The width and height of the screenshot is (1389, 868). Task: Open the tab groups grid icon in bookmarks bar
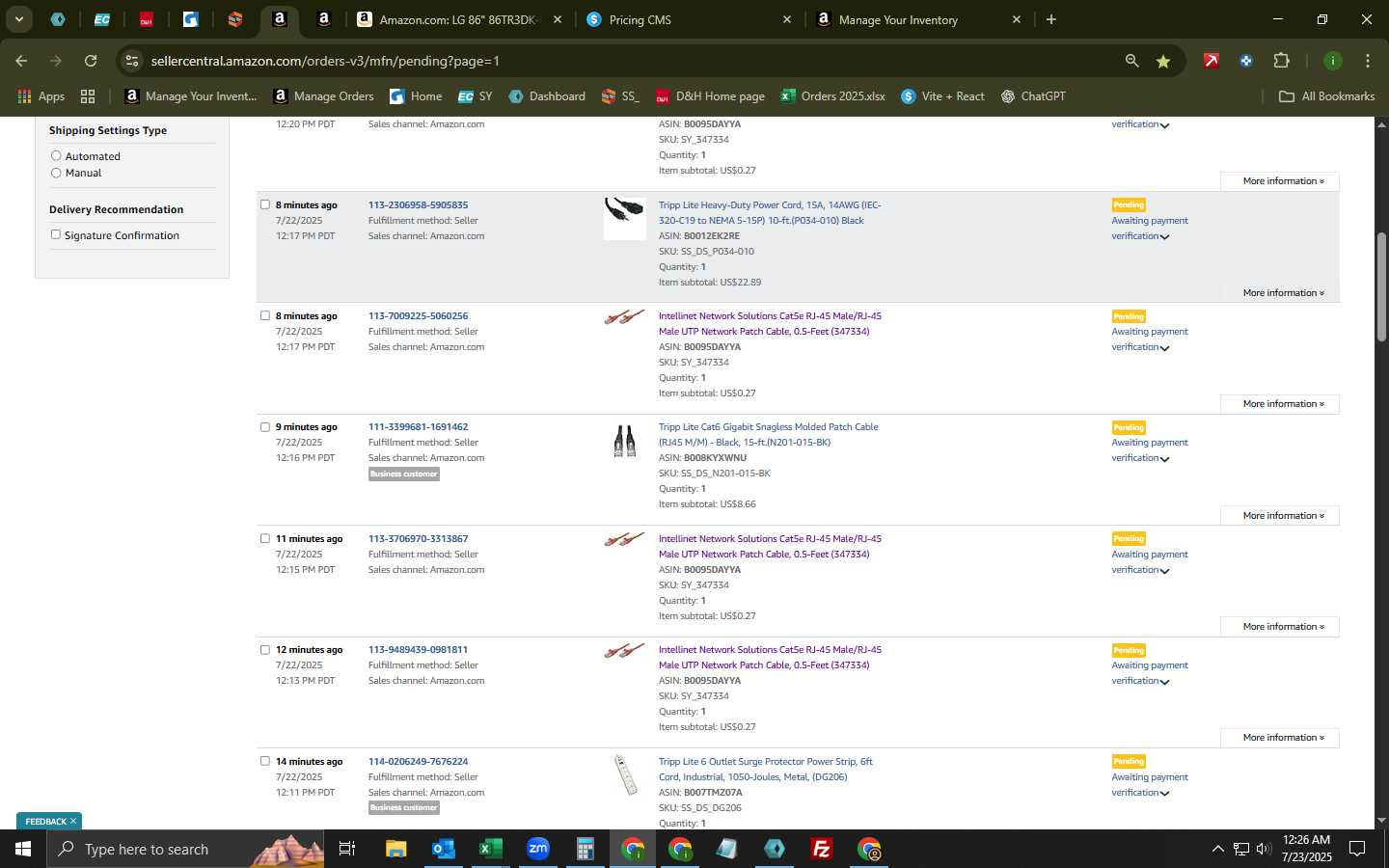click(88, 96)
